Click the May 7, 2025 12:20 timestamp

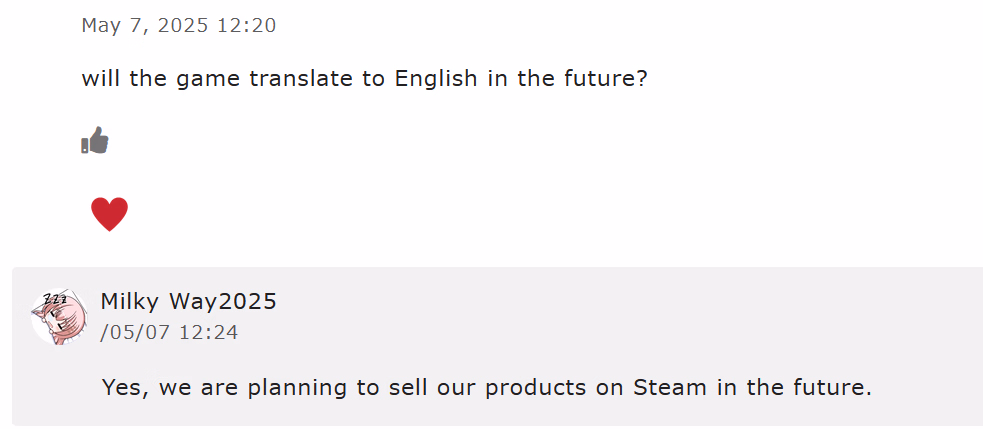pyautogui.click(x=178, y=26)
